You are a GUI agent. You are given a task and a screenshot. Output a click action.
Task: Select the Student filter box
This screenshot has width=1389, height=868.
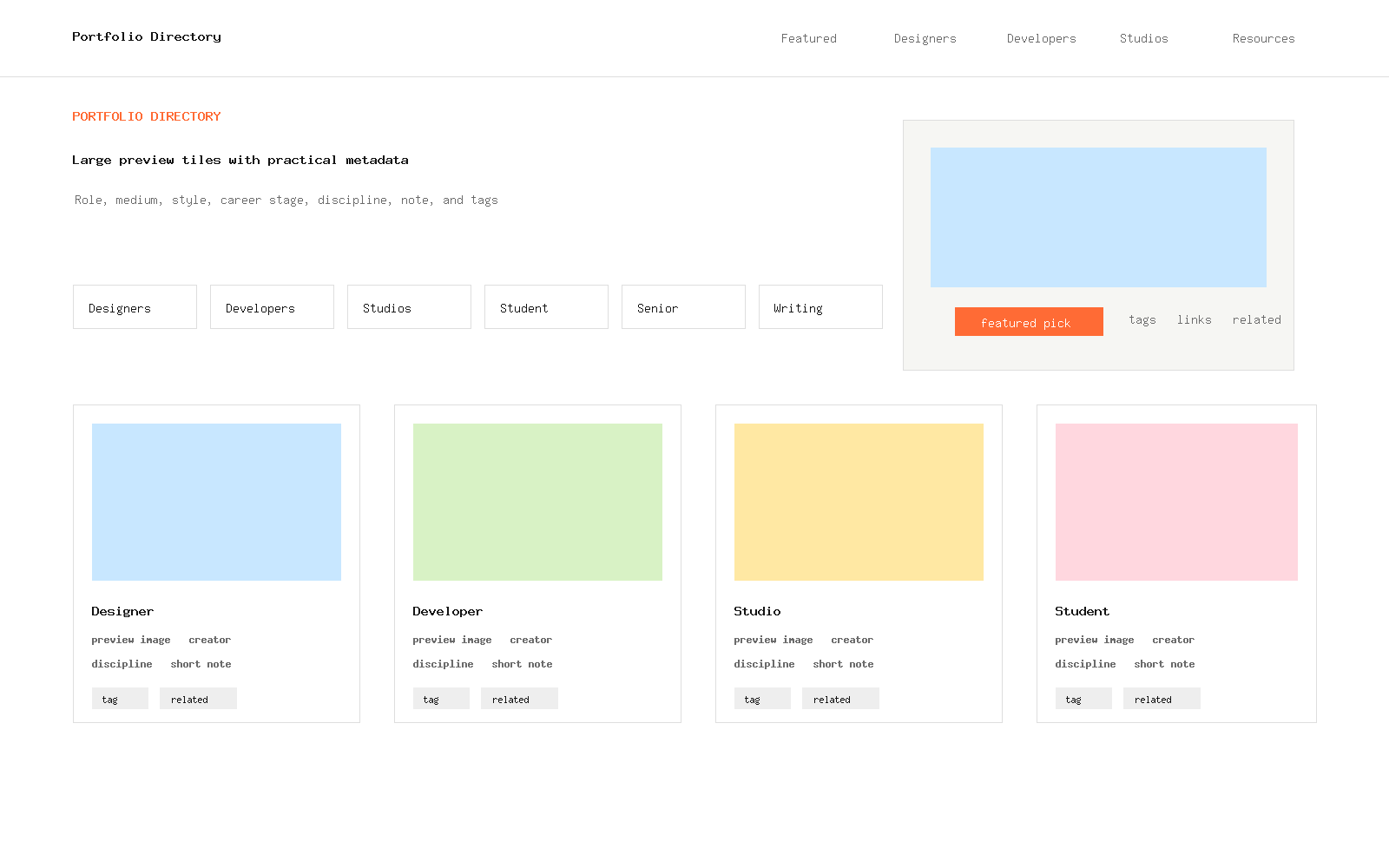tap(546, 307)
